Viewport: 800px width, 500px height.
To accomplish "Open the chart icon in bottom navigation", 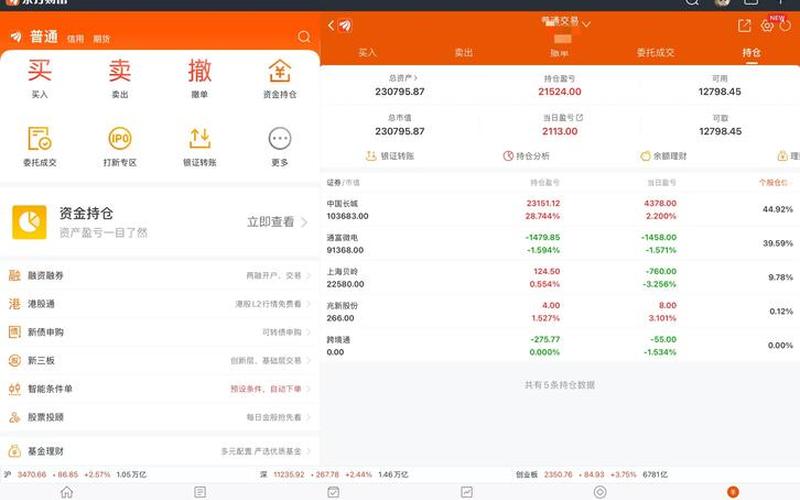I will click(x=467, y=492).
